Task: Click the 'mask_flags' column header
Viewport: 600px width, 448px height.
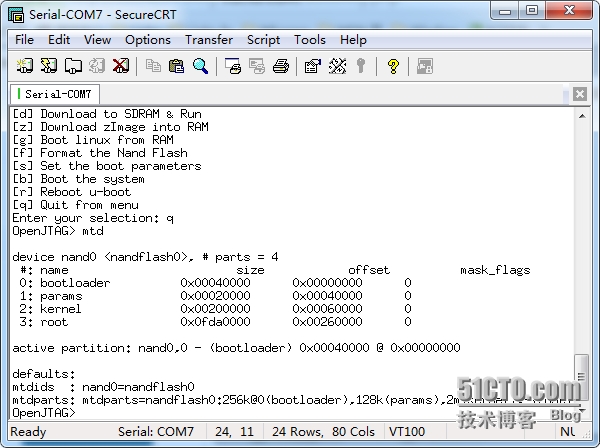Action: [x=495, y=270]
